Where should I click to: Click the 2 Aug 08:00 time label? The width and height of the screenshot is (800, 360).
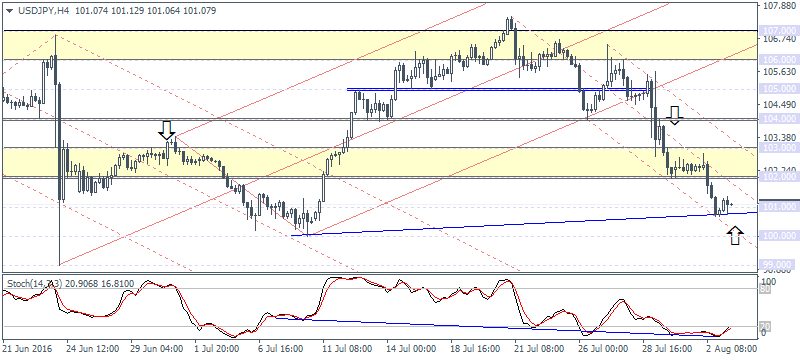tap(733, 349)
